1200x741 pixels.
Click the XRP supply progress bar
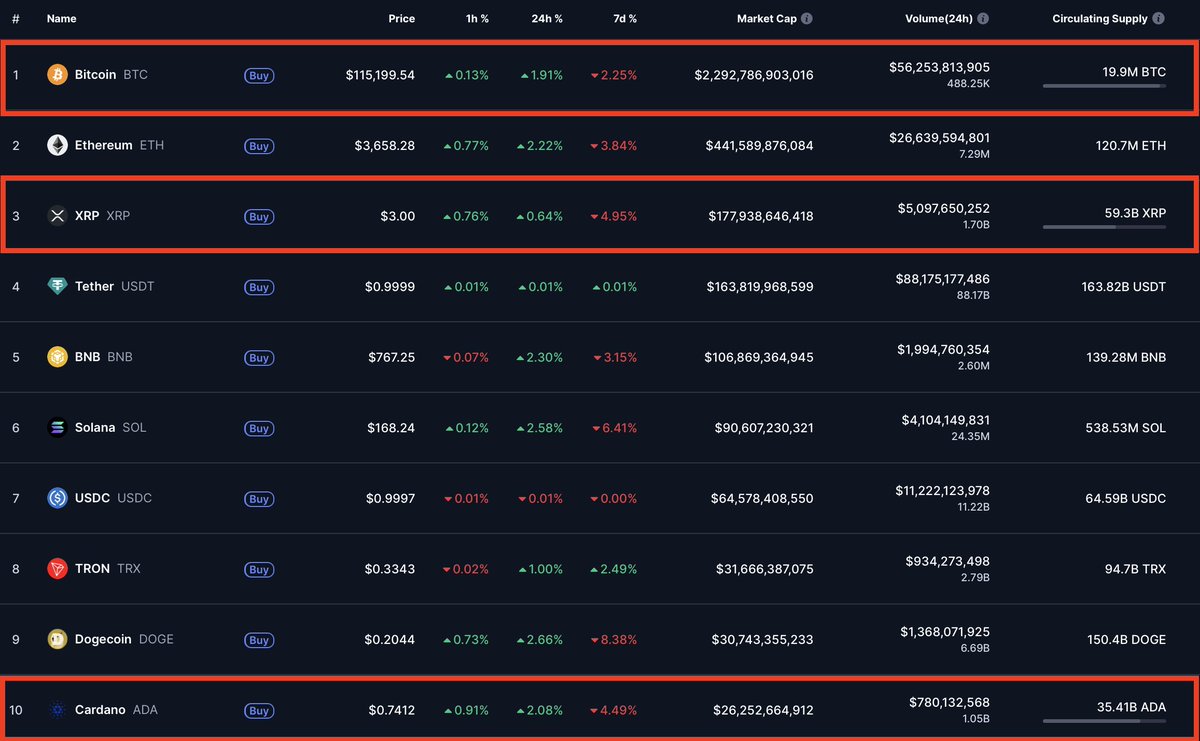(x=1104, y=227)
